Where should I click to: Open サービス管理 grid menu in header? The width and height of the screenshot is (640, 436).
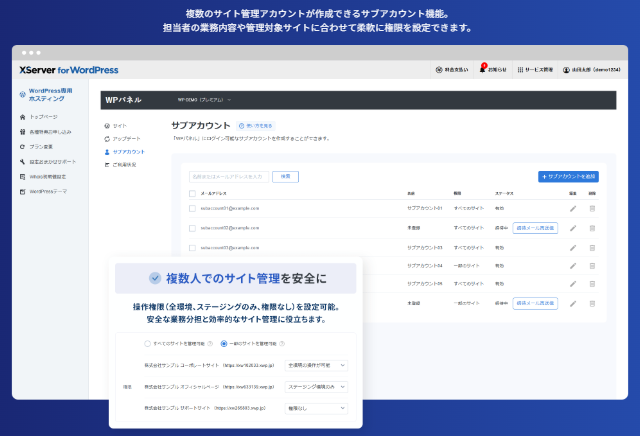535,70
